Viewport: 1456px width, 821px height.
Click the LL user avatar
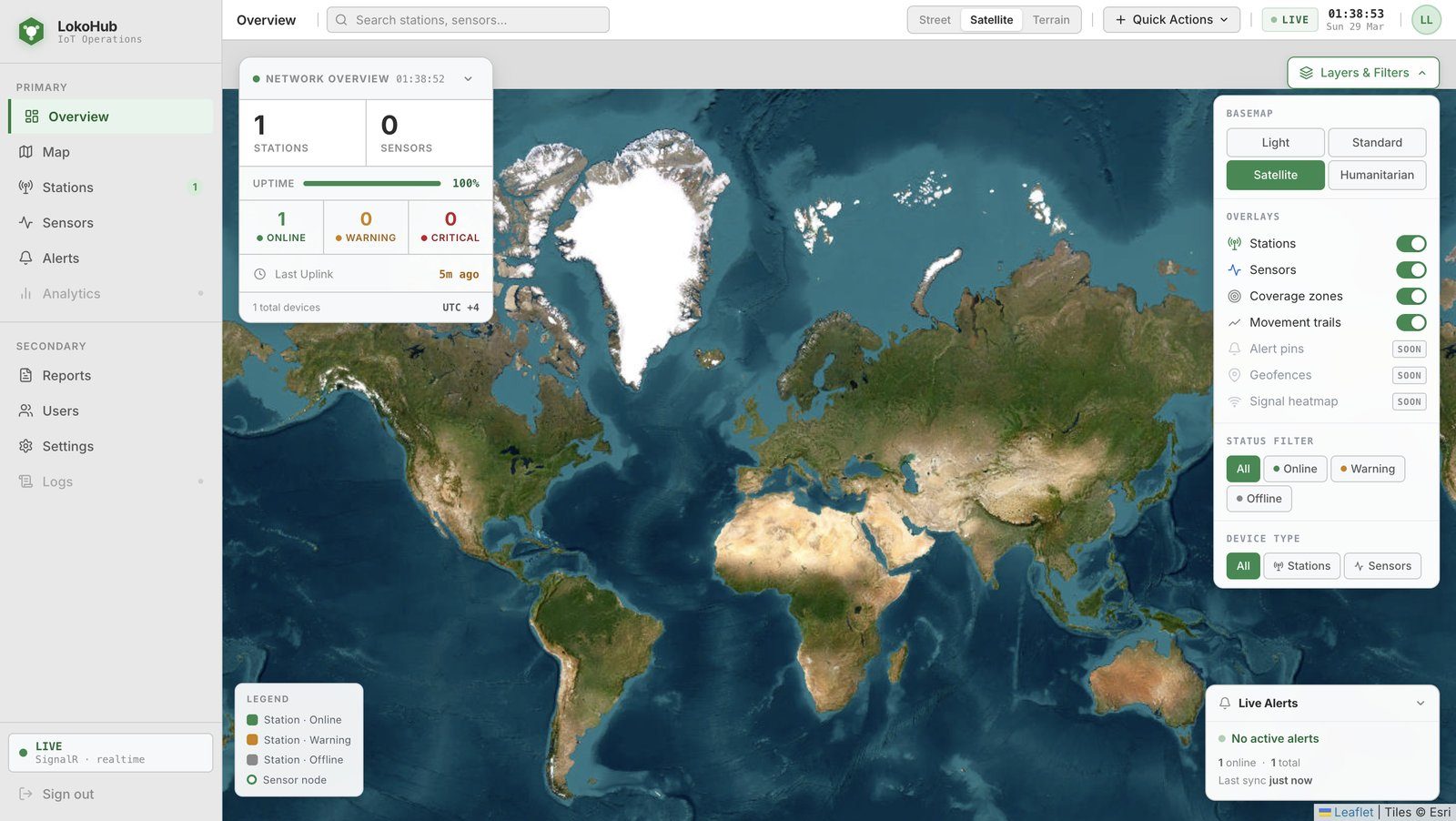(x=1426, y=20)
